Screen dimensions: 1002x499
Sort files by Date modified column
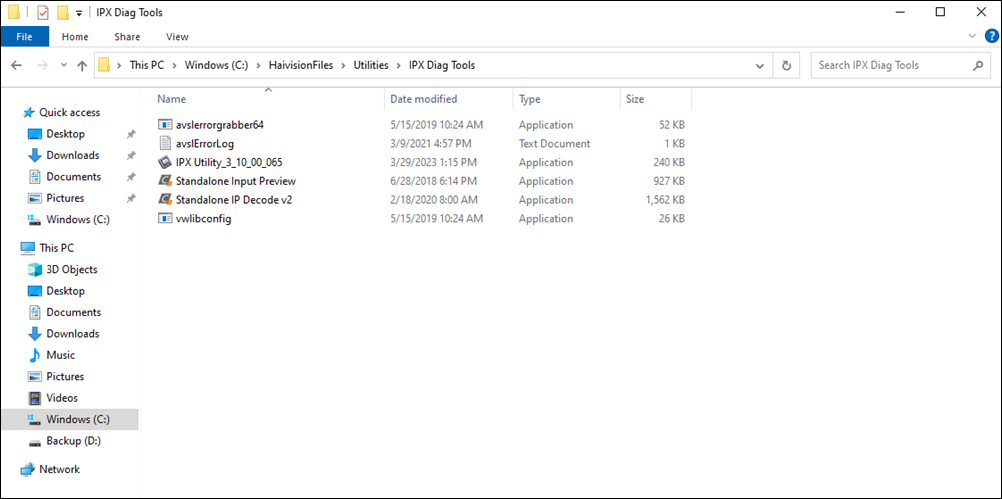coord(424,99)
